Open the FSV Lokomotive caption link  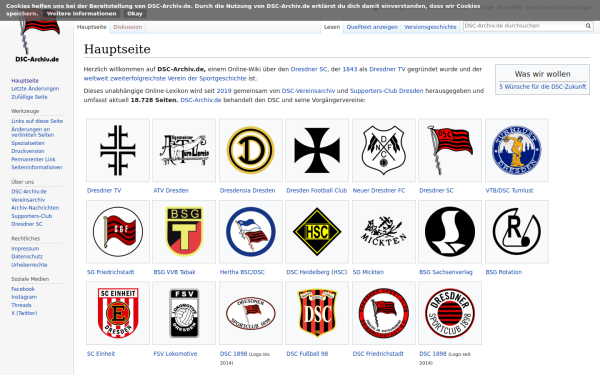[x=175, y=354]
